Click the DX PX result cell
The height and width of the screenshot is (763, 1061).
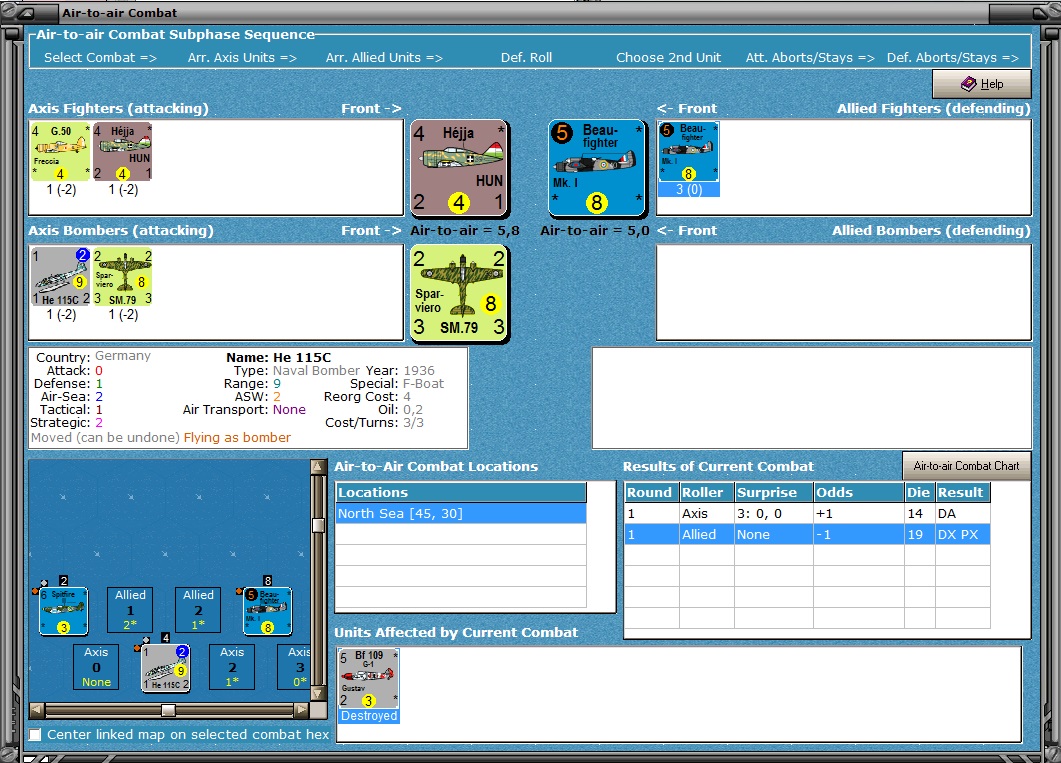tap(963, 534)
